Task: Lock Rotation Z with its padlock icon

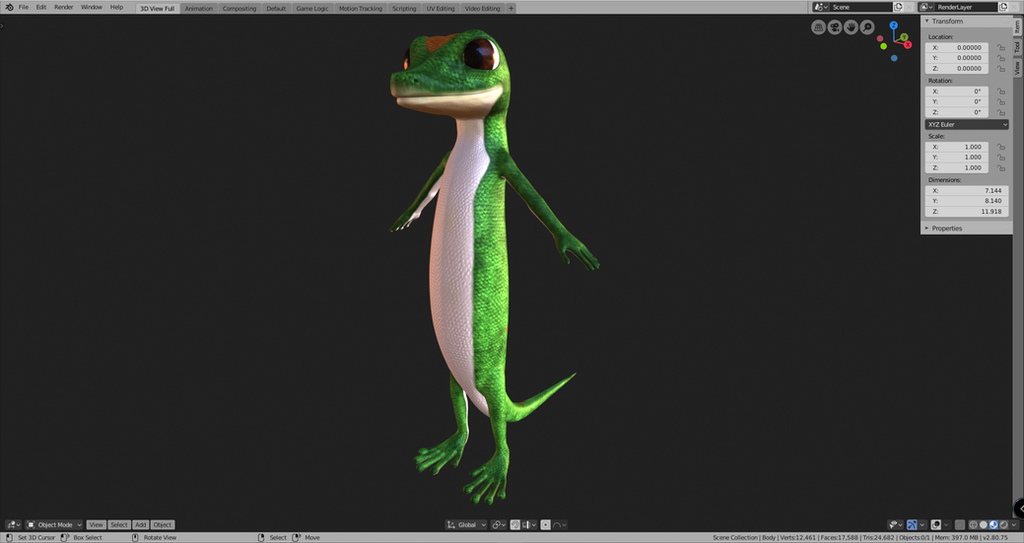Action: tap(1001, 112)
